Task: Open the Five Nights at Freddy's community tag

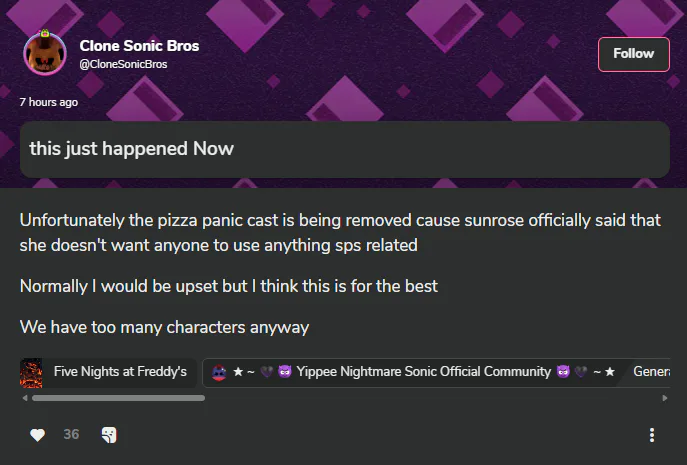Action: 108,372
